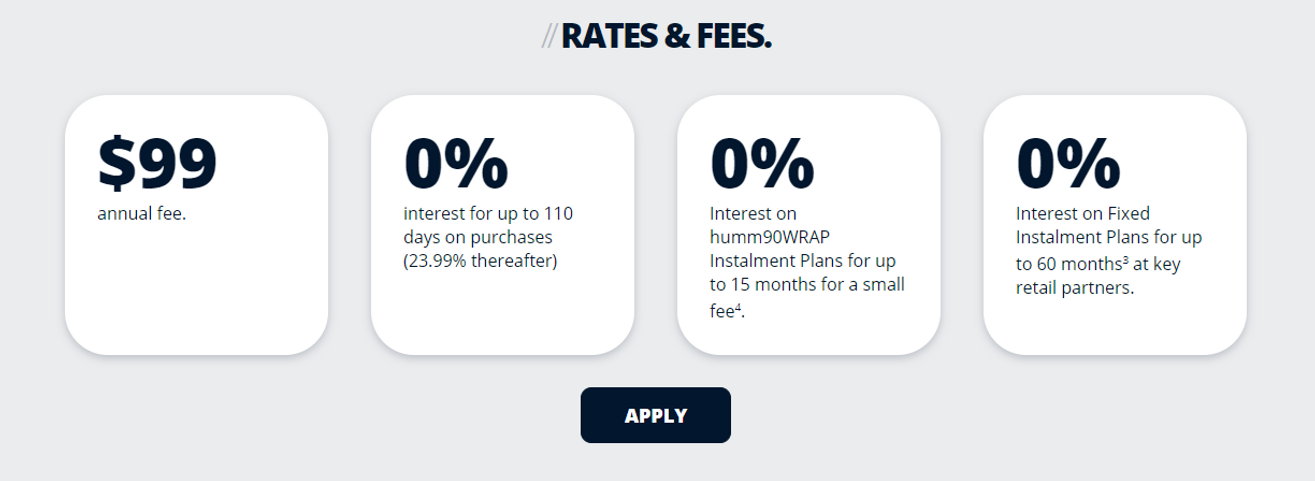1315x481 pixels.
Task: Click blank space inside the $99 card
Action: [x=196, y=290]
